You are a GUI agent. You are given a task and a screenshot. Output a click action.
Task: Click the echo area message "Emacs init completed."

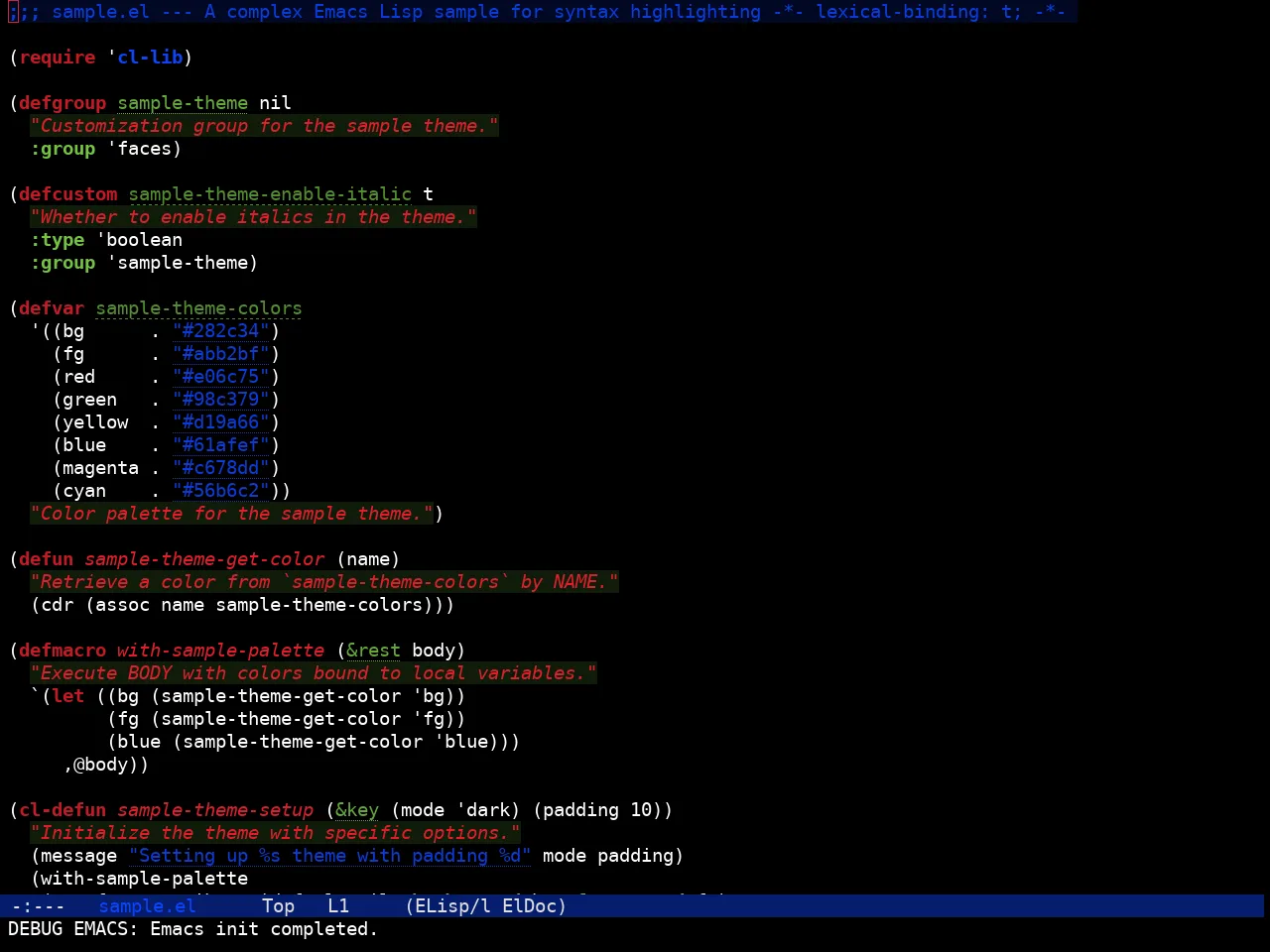click(264, 928)
